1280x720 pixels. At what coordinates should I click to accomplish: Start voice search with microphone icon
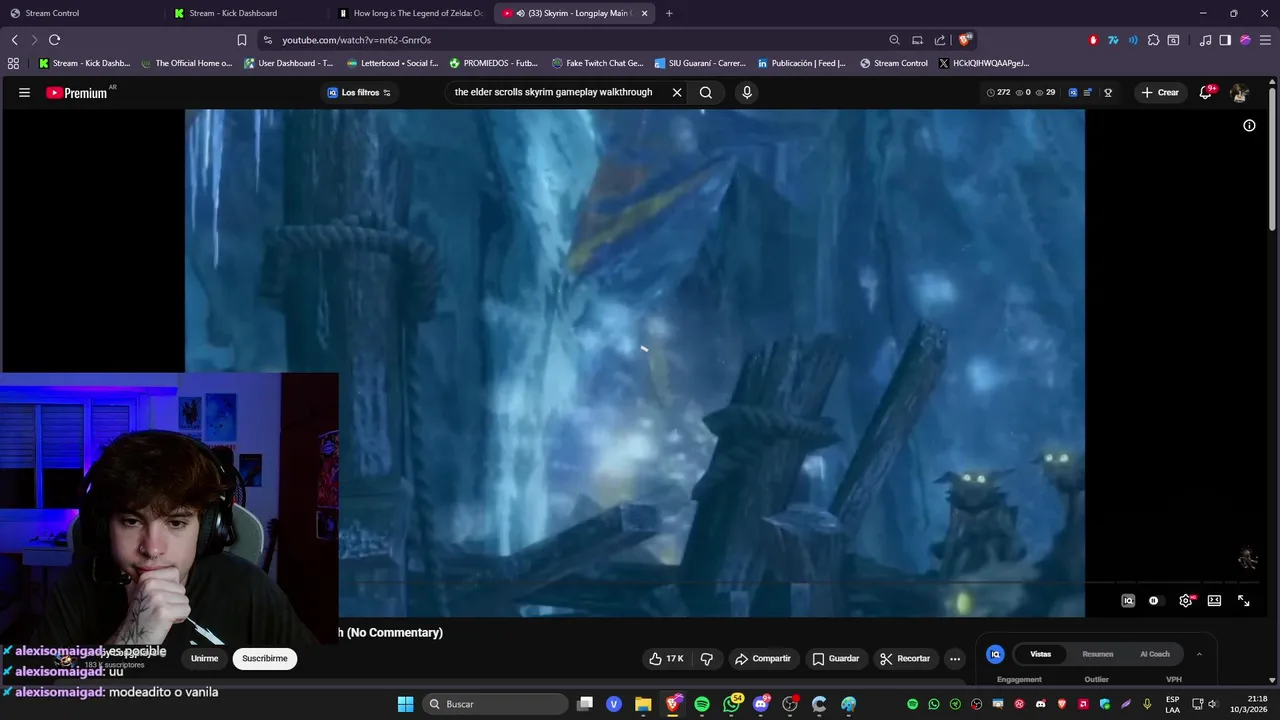(746, 92)
